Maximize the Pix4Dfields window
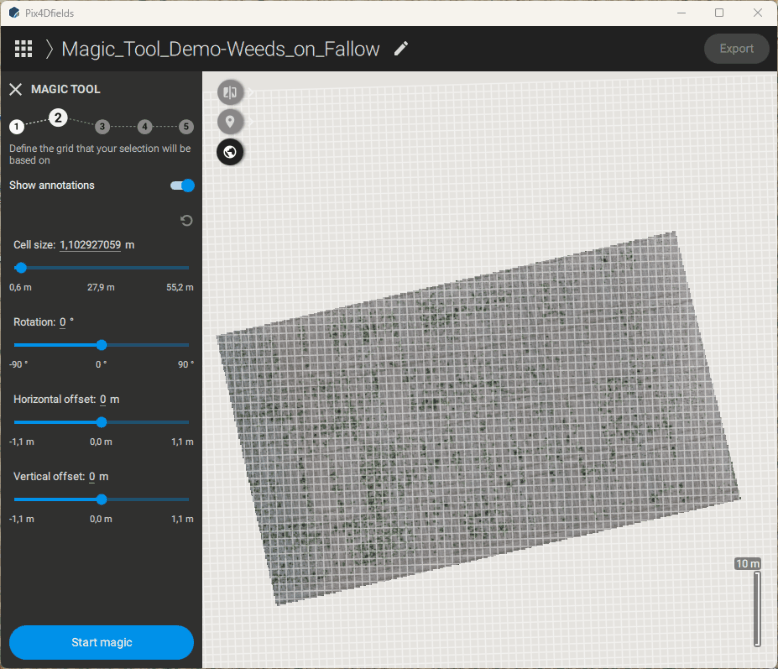 [x=719, y=13]
